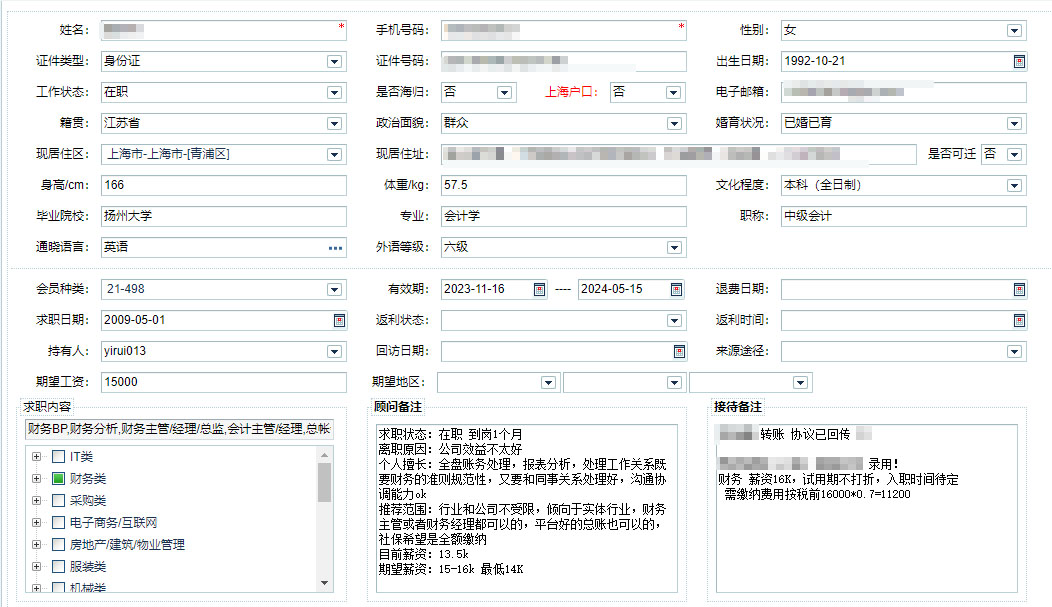Check the 采购类 checkbox

pyautogui.click(x=58, y=500)
